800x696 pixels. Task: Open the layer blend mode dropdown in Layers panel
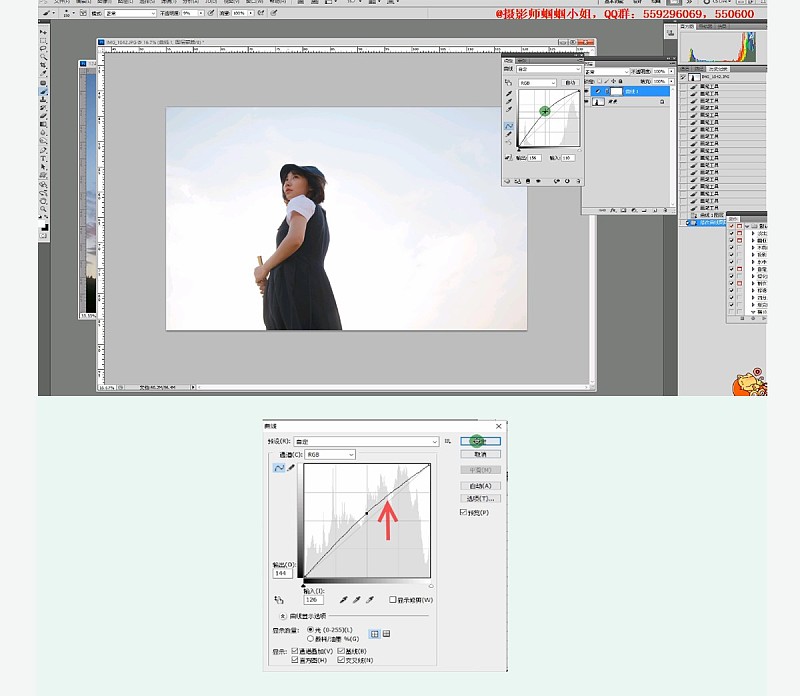click(607, 72)
